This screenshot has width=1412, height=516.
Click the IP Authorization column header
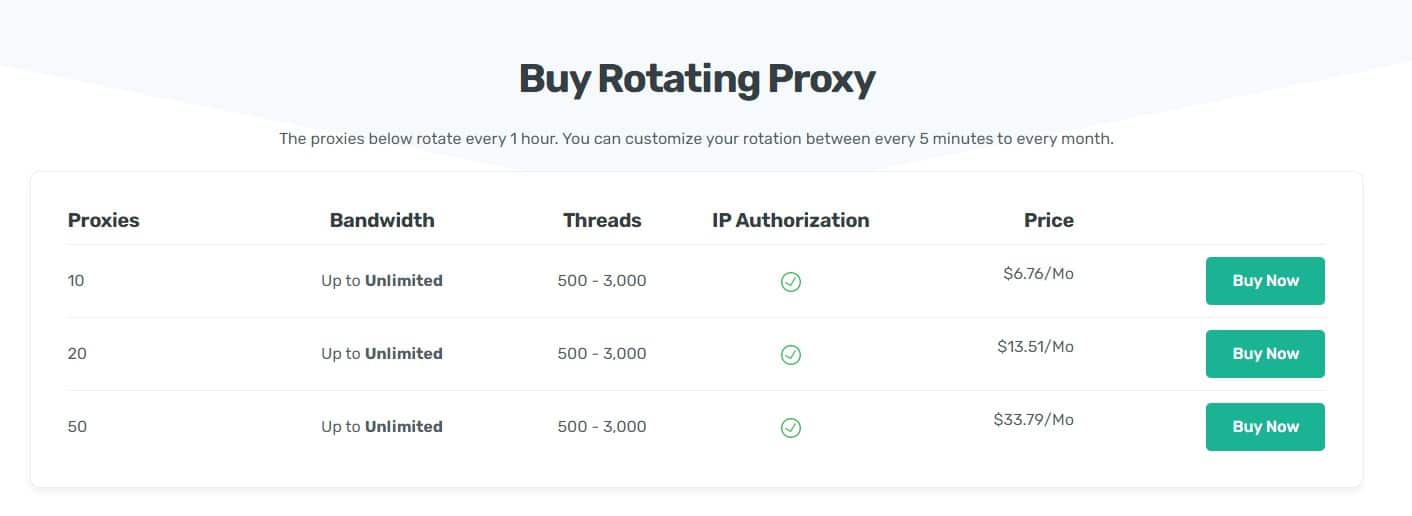pos(790,220)
